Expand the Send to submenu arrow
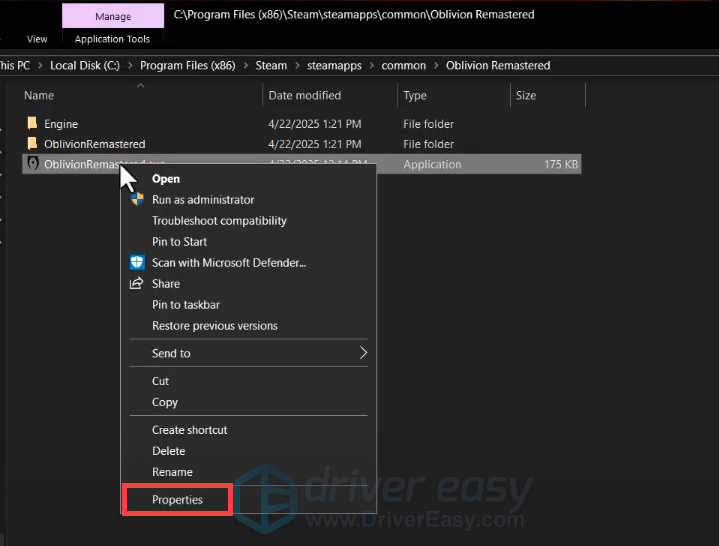The width and height of the screenshot is (719, 546). click(x=363, y=353)
